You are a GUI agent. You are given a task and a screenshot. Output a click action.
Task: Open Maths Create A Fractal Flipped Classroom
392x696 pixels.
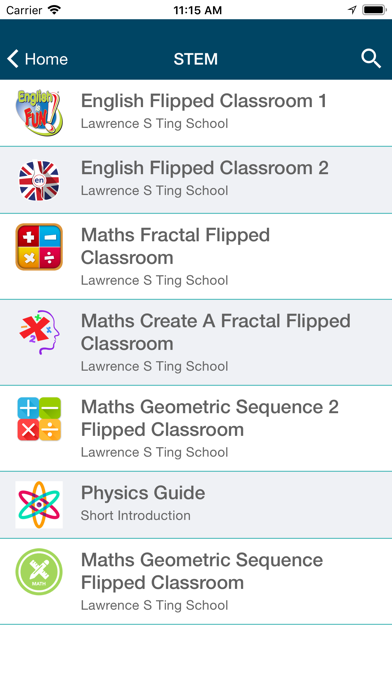pos(196,342)
